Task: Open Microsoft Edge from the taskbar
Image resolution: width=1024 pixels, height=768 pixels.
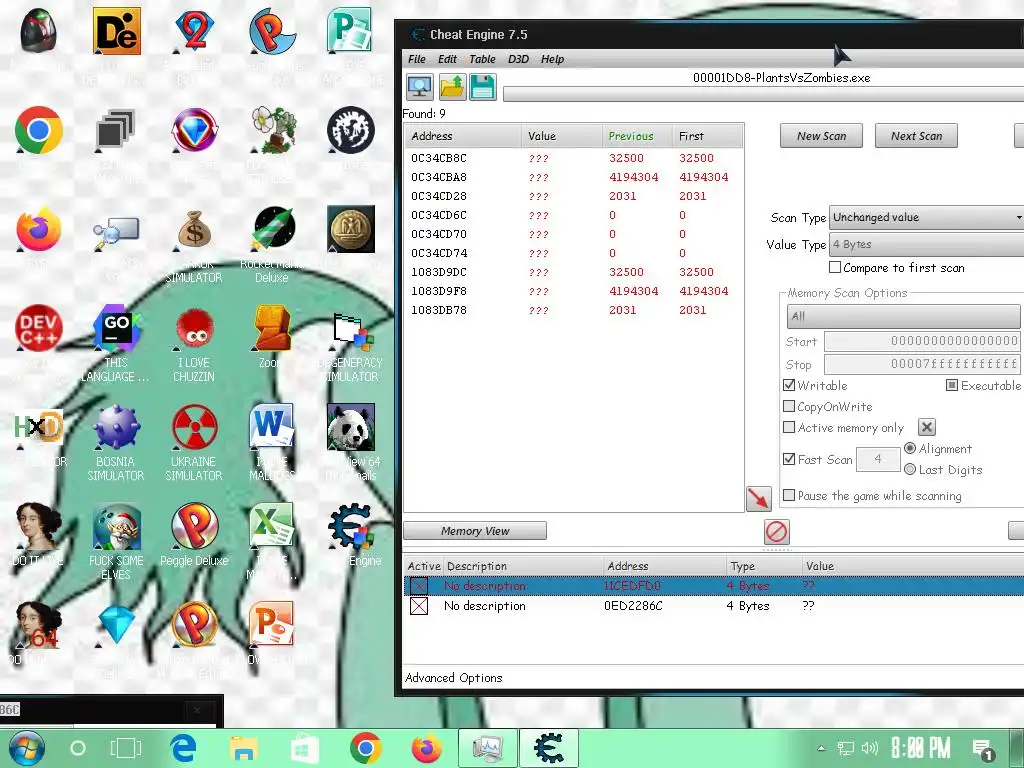Action: click(184, 748)
